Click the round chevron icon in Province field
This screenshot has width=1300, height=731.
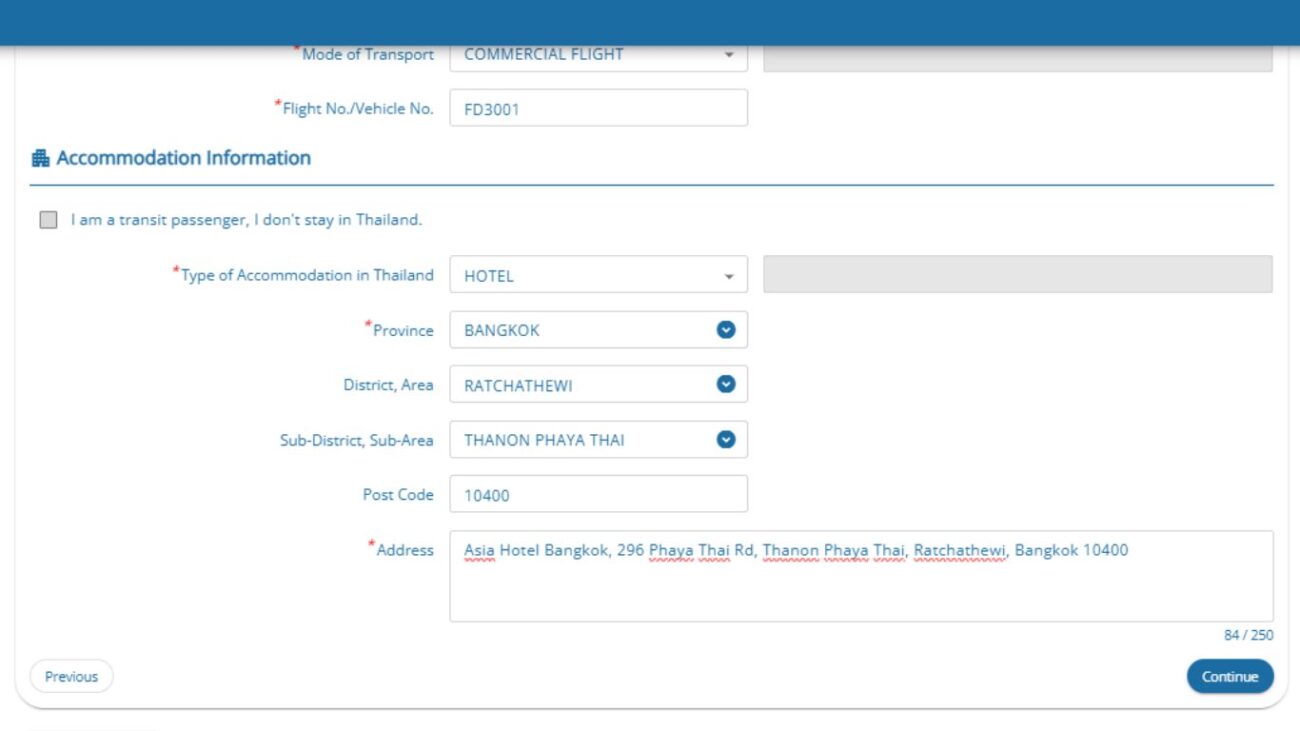point(726,330)
